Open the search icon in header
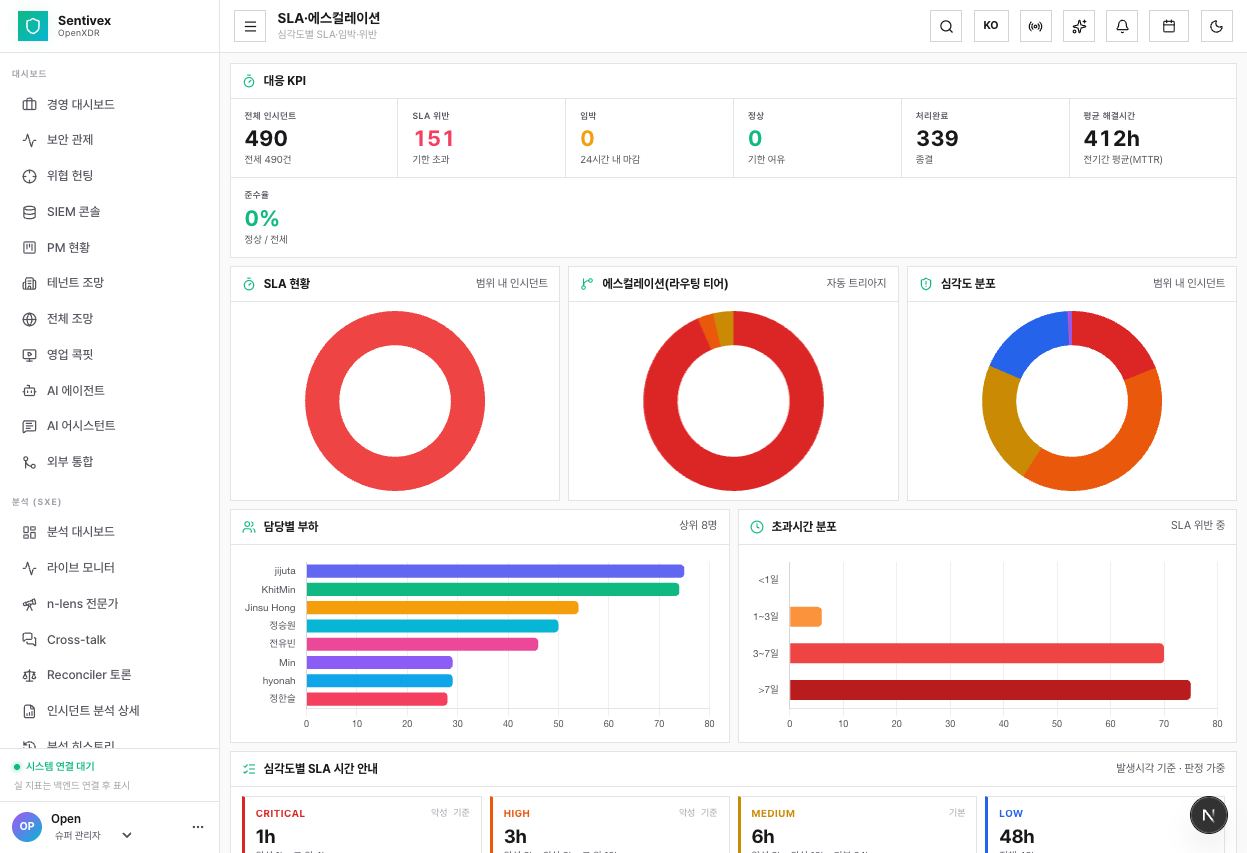This screenshot has height=853, width=1247. 946,26
